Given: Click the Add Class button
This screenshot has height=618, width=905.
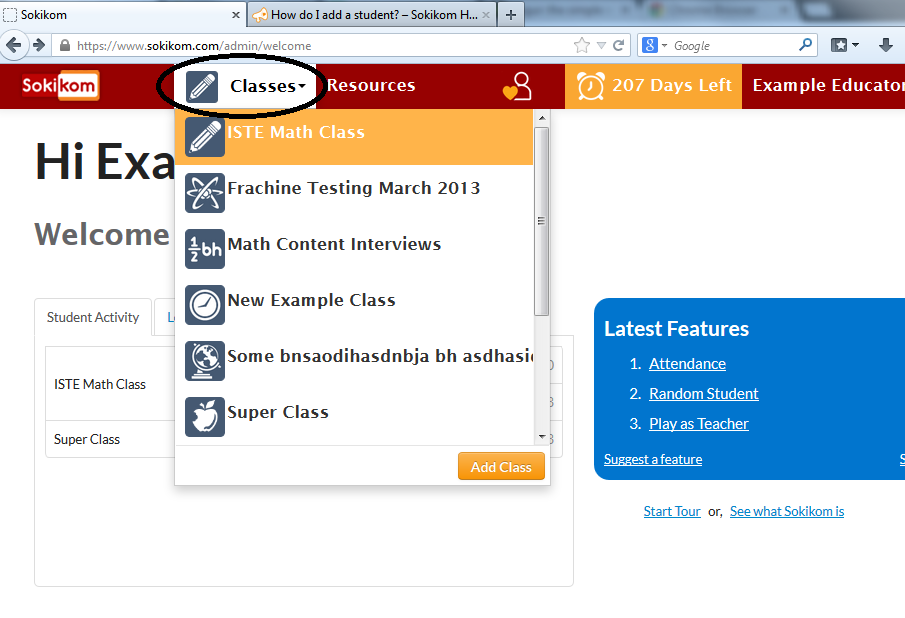Looking at the screenshot, I should click(x=501, y=466).
